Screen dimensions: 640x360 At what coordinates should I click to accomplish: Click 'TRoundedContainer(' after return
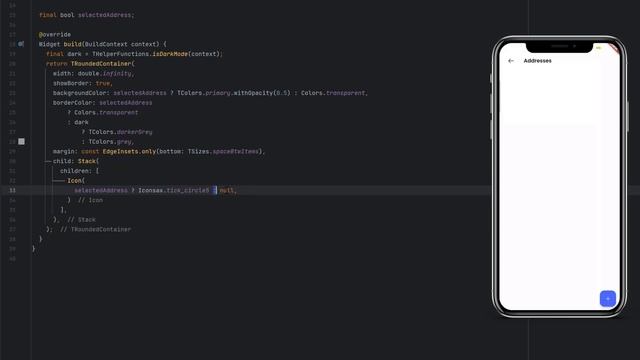[102, 64]
